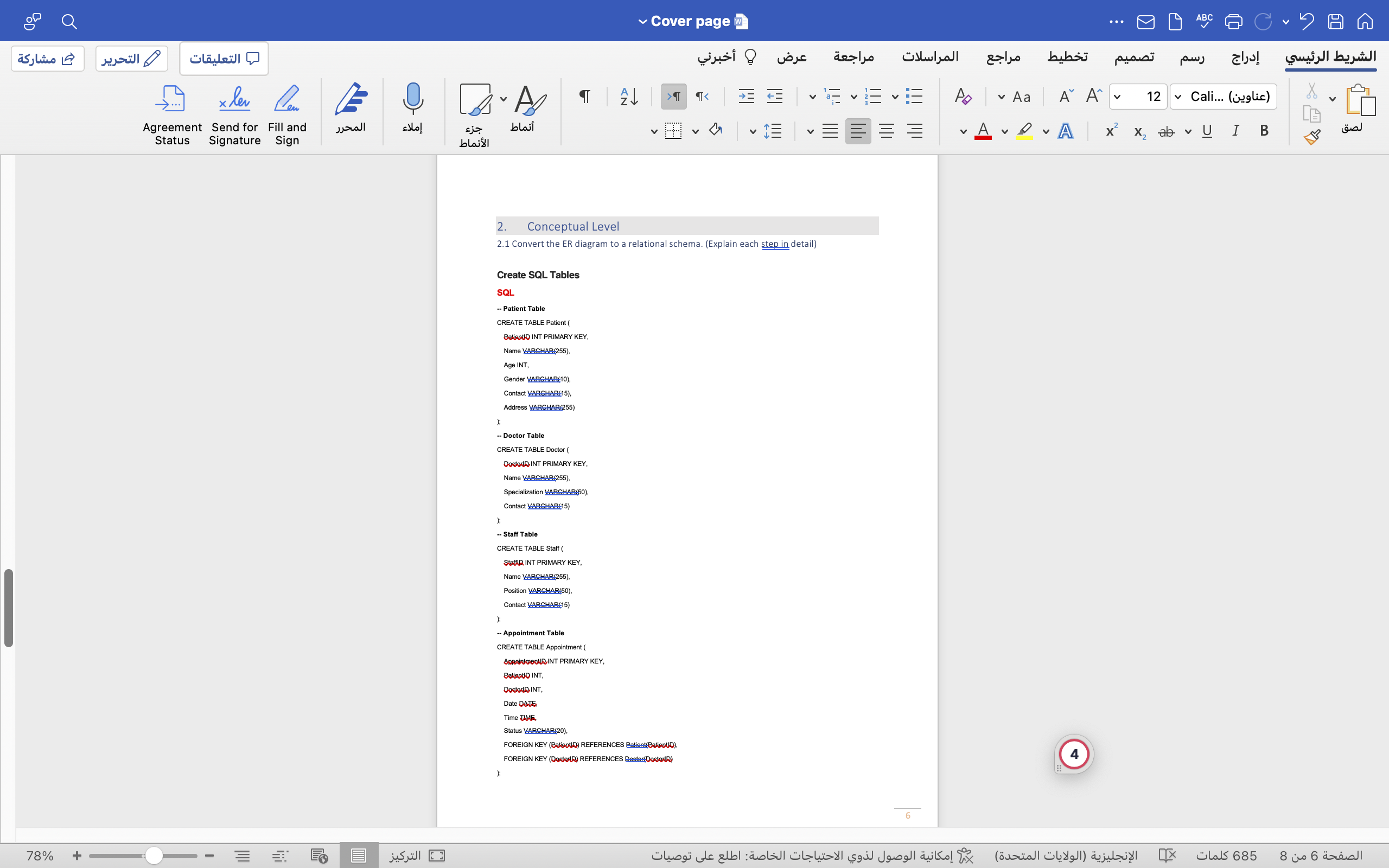
Task: Expand the Cover page title dropdown
Action: click(642, 22)
